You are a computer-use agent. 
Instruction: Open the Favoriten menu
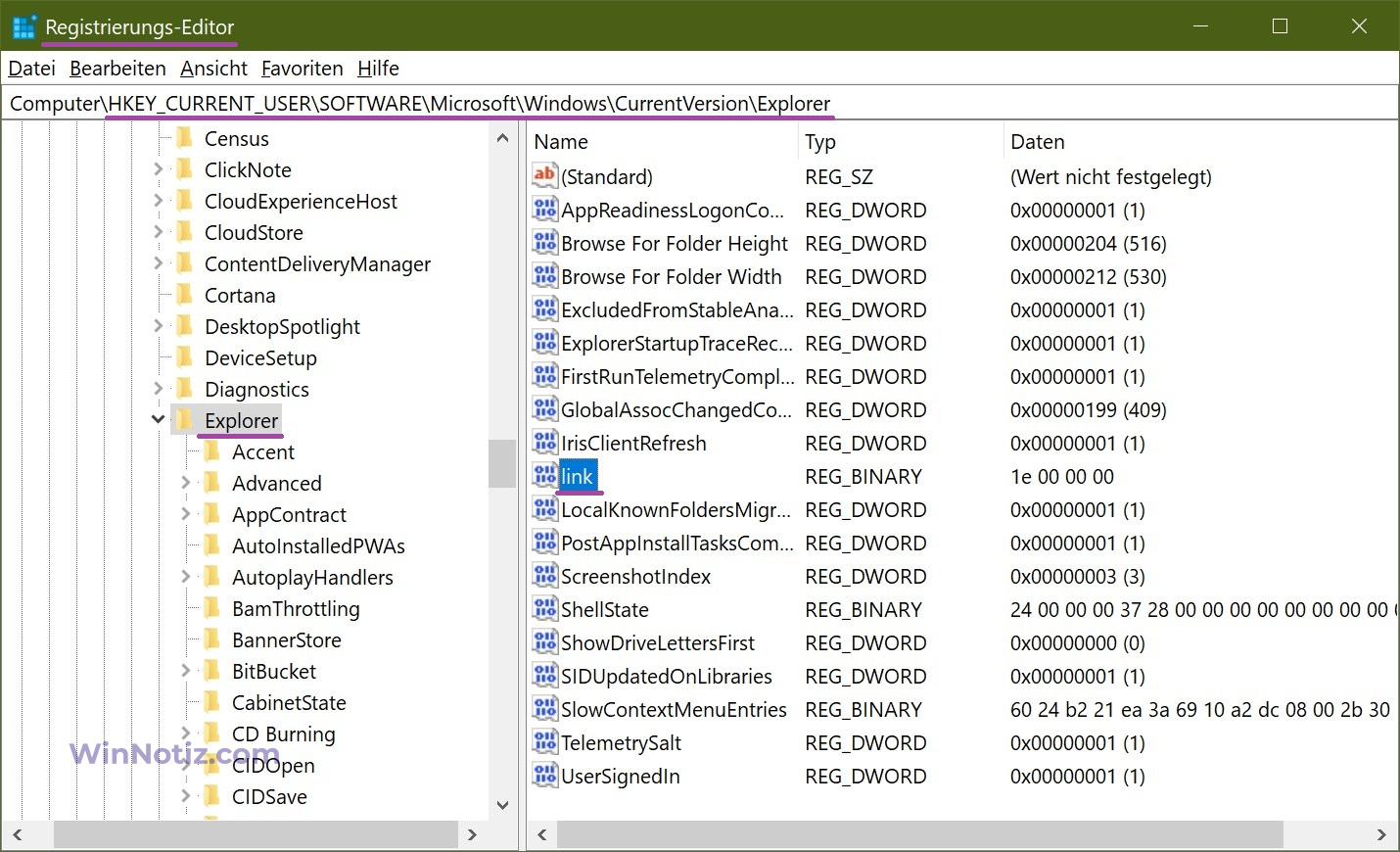tap(302, 68)
